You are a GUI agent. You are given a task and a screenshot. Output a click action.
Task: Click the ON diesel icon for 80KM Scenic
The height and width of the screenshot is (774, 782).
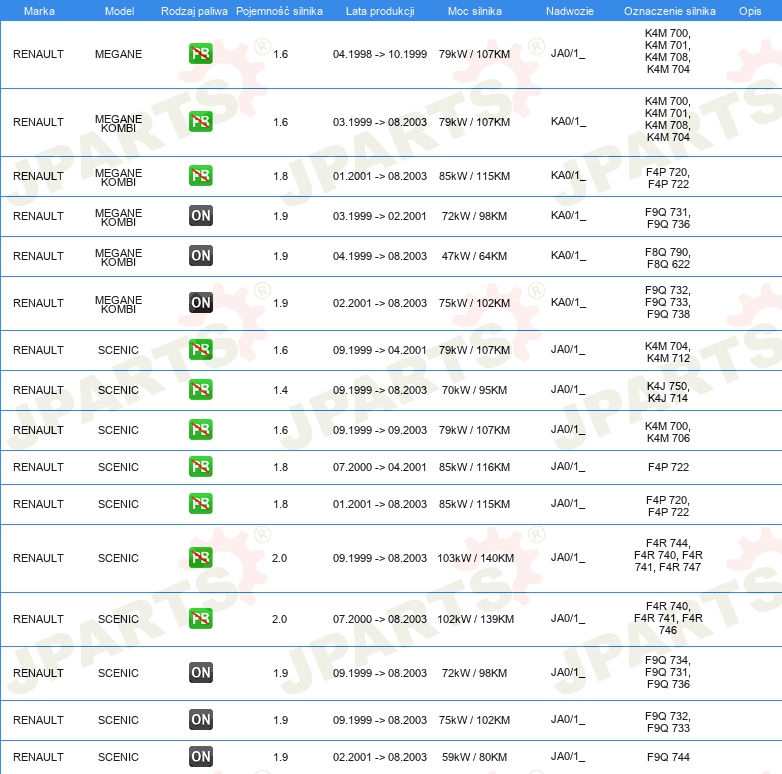pos(201,757)
